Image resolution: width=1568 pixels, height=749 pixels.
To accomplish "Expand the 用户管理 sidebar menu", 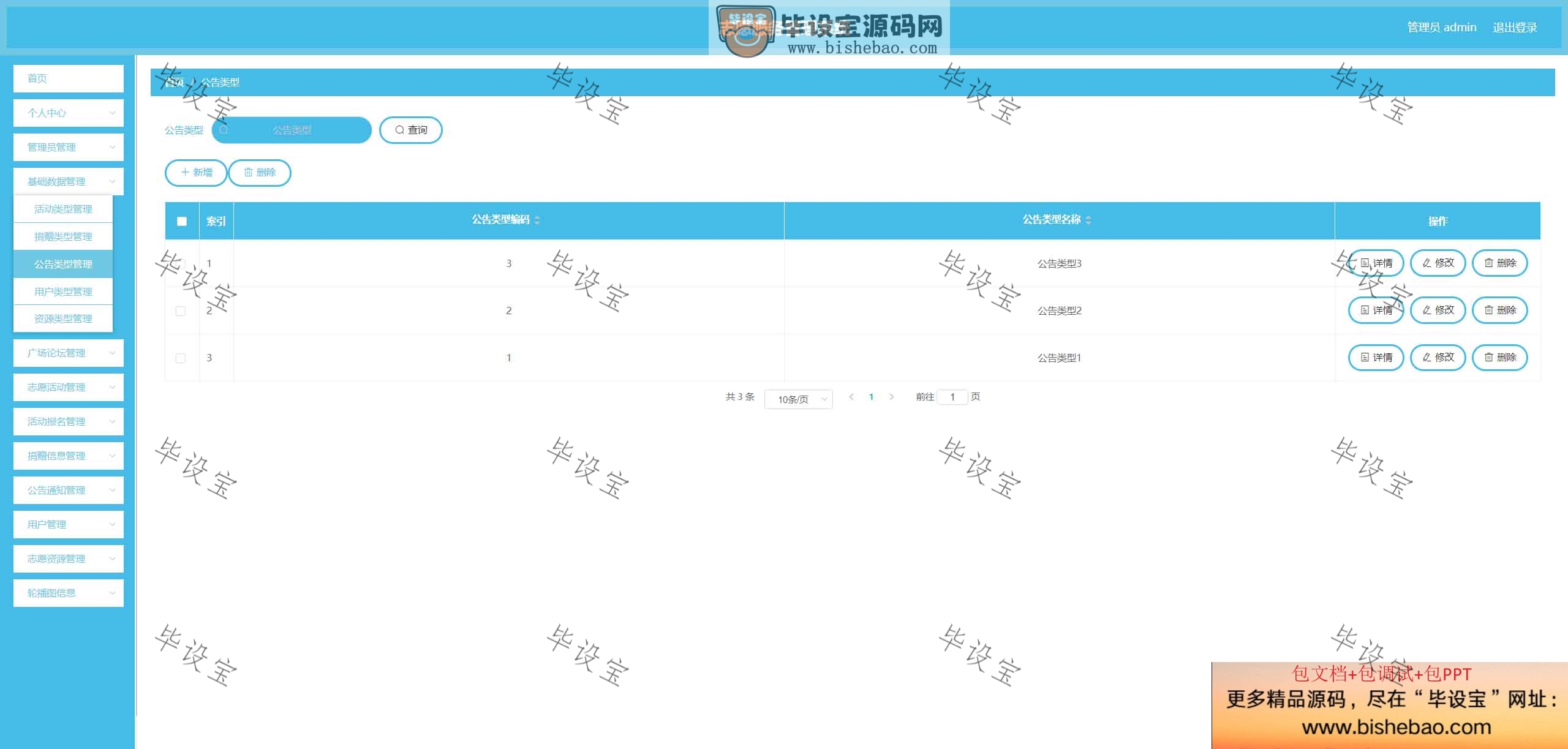I will tap(69, 524).
